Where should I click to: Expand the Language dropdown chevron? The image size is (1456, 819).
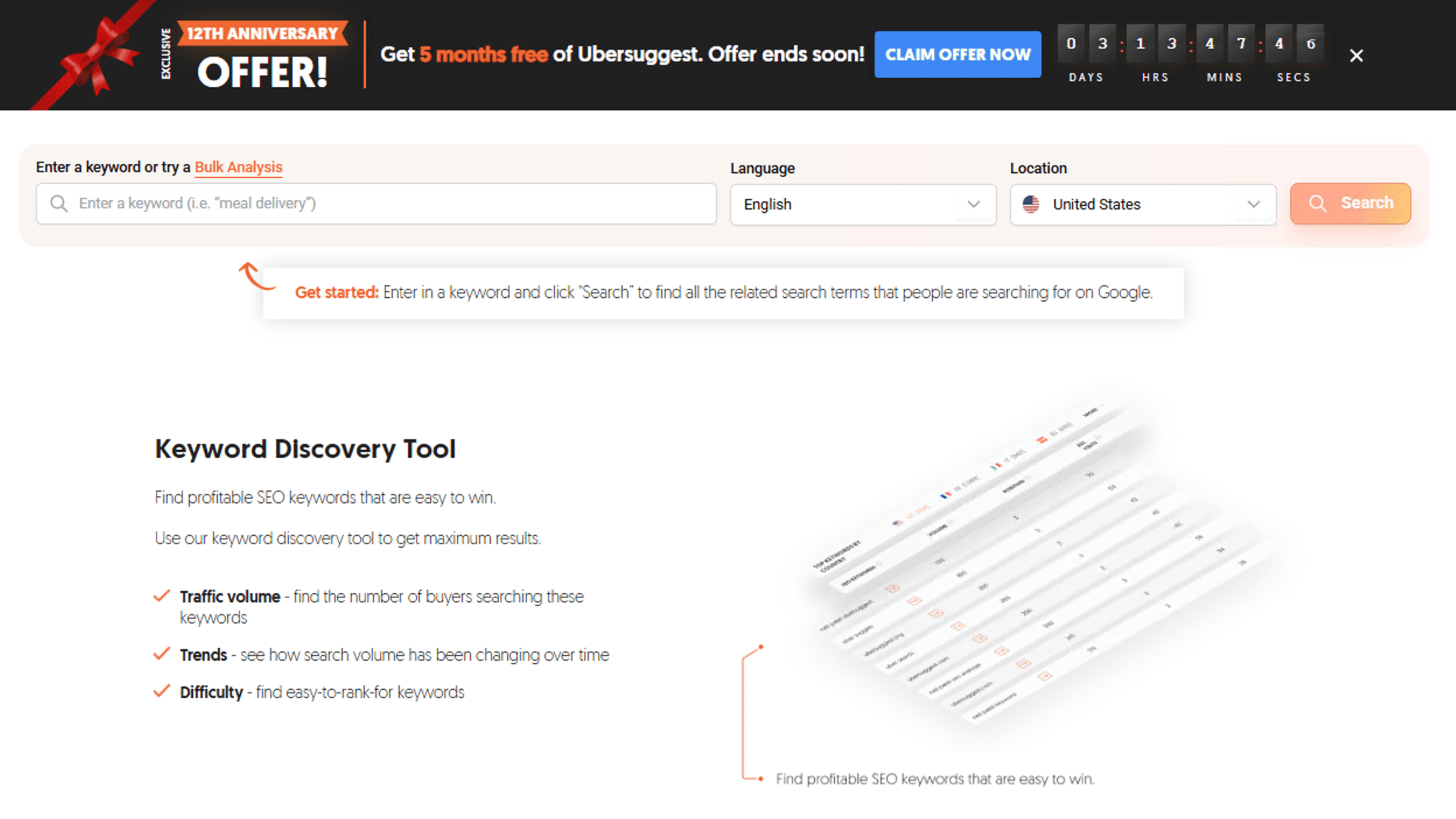pyautogui.click(x=973, y=204)
